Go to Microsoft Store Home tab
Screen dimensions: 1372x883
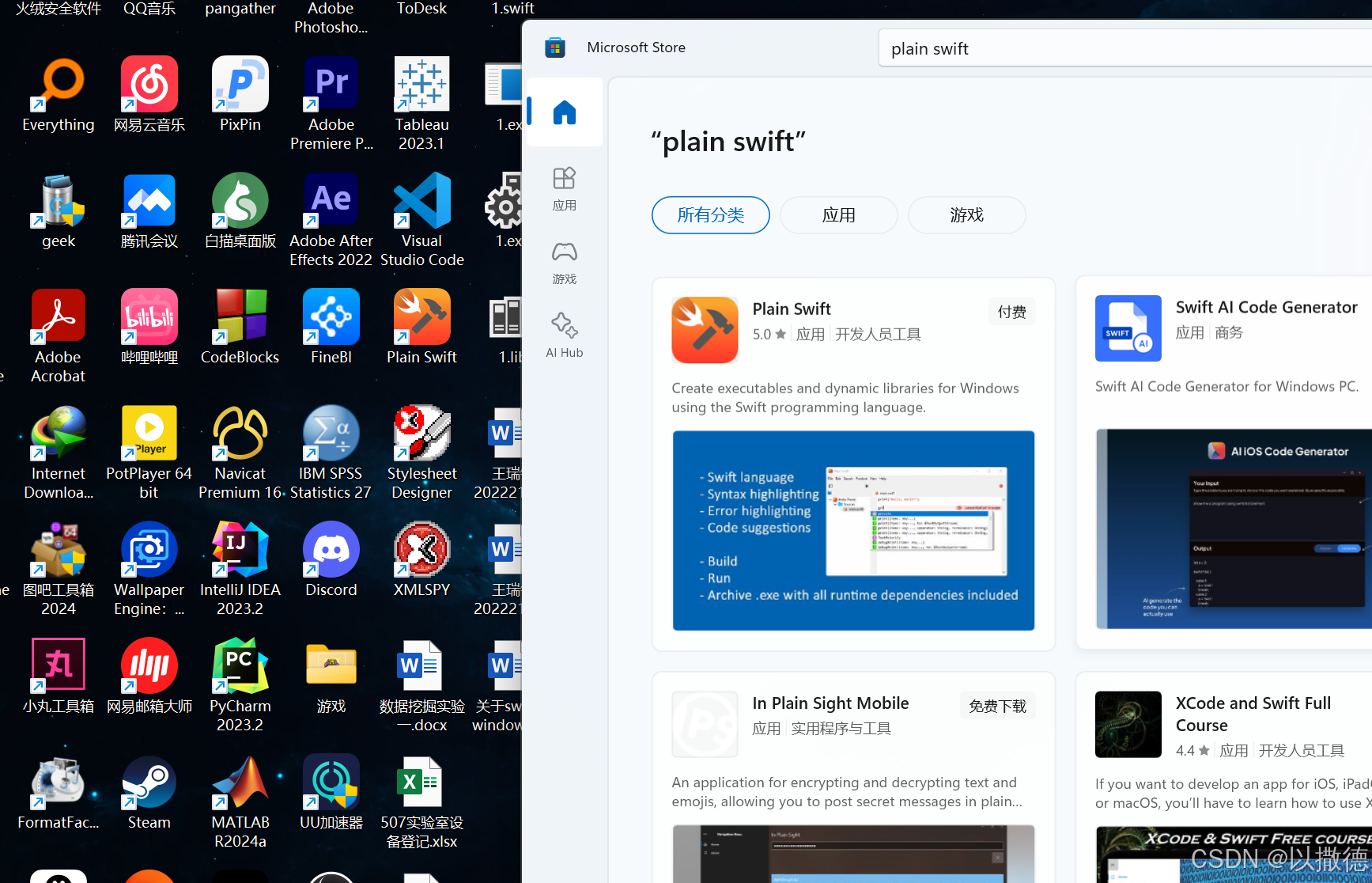pyautogui.click(x=565, y=112)
